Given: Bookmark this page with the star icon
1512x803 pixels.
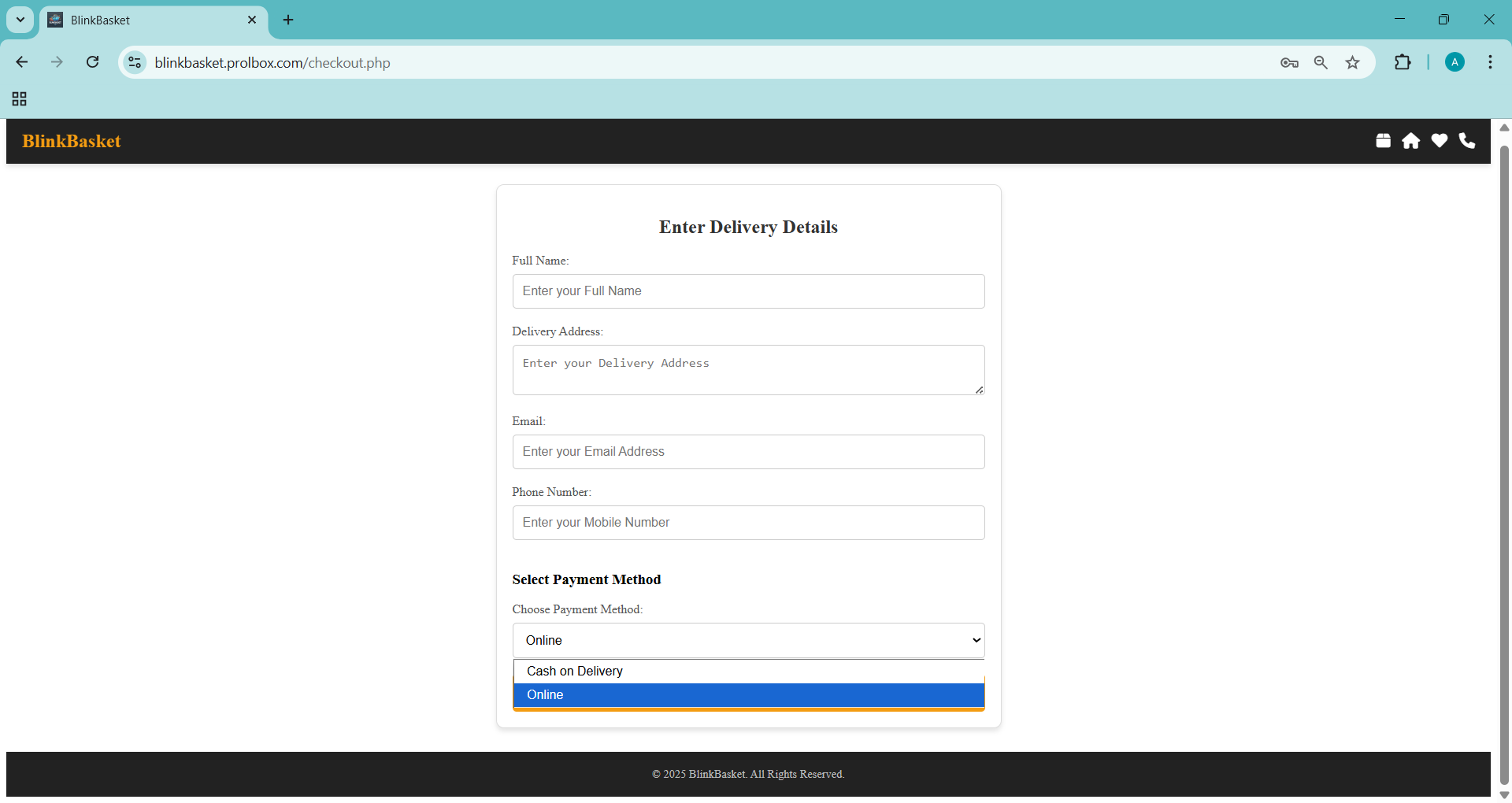Looking at the screenshot, I should point(1352,63).
